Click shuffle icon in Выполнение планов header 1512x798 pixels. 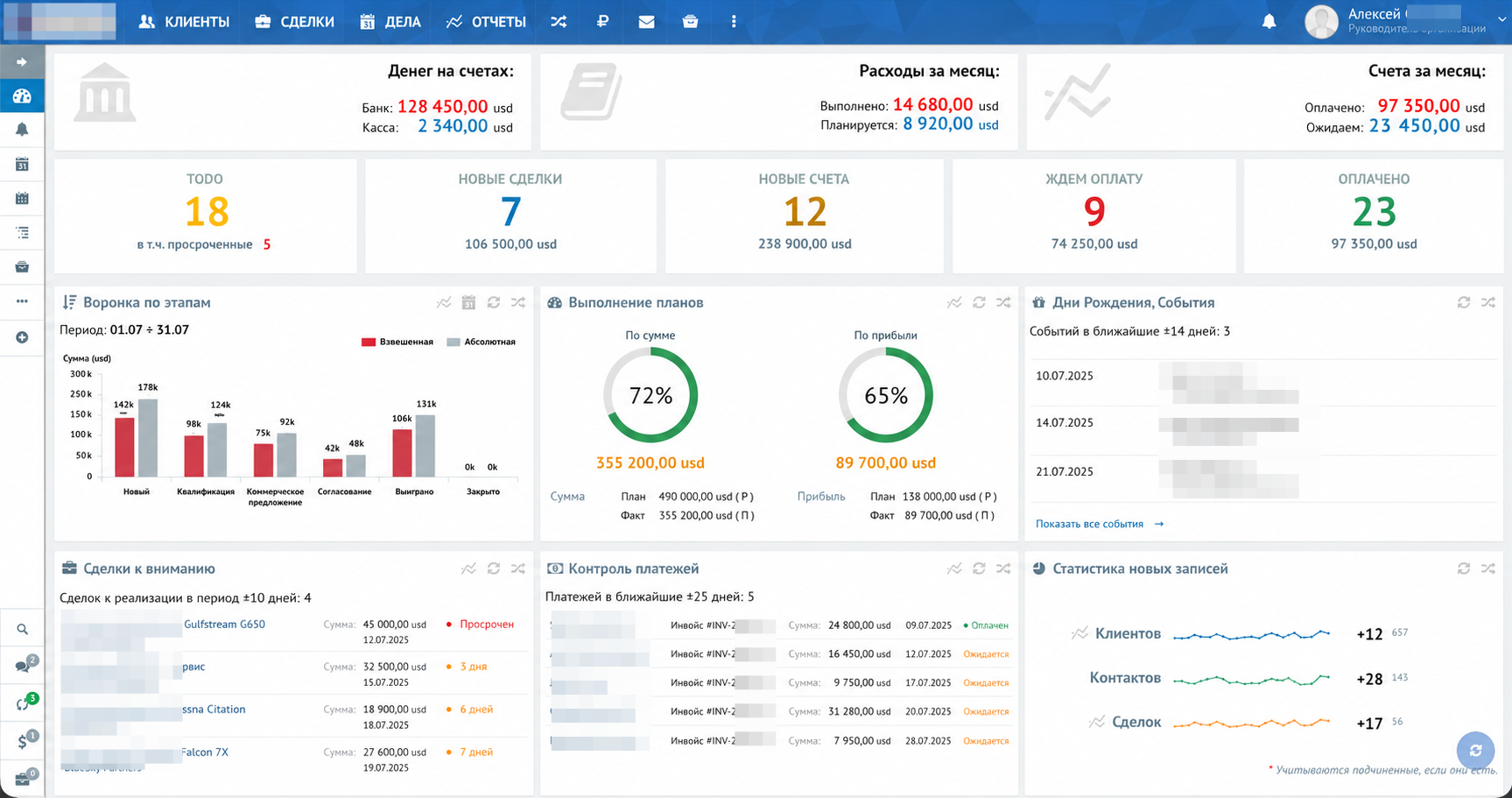click(x=1003, y=302)
